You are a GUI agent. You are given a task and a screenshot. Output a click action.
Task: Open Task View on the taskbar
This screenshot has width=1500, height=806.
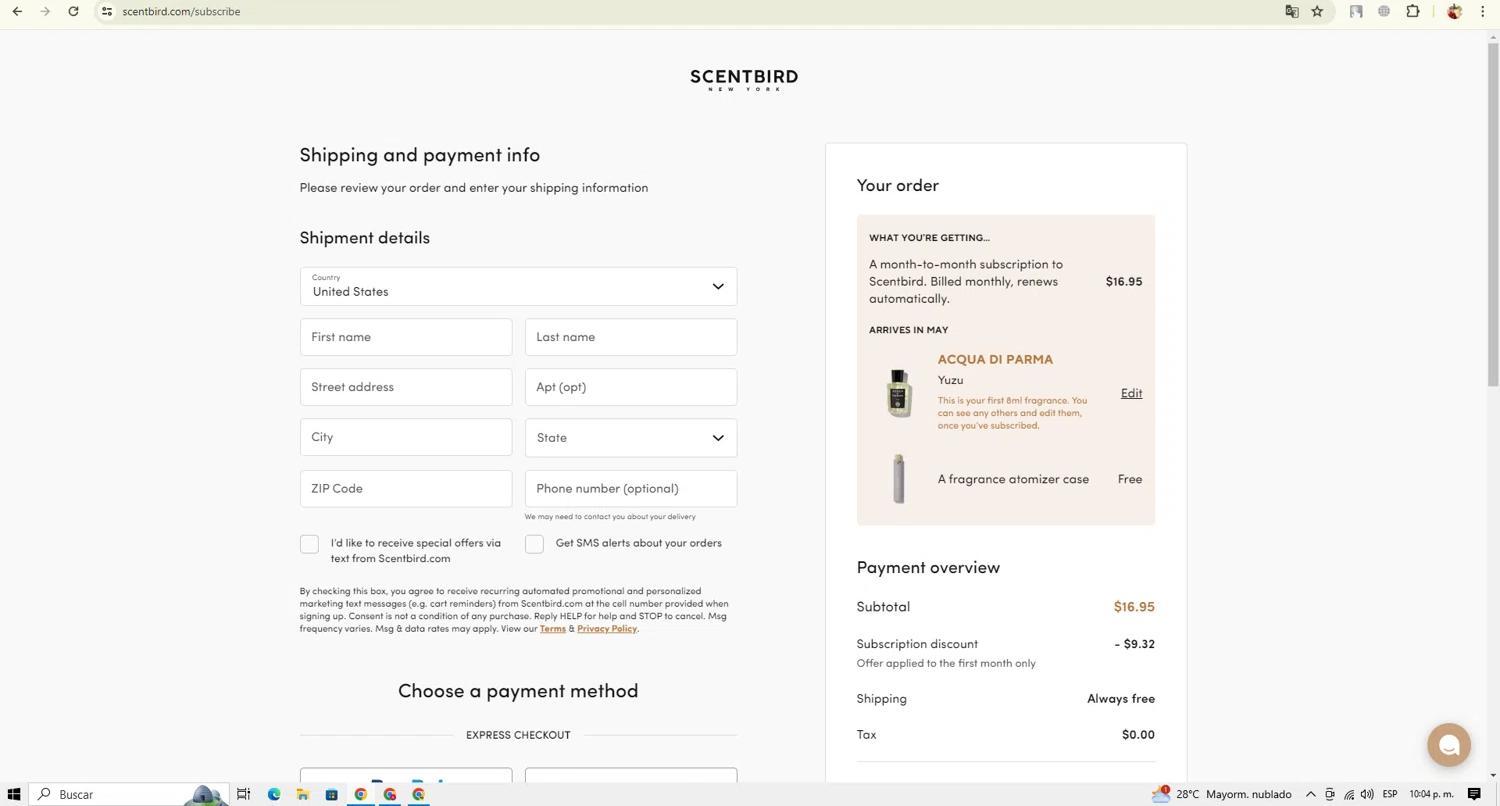243,794
